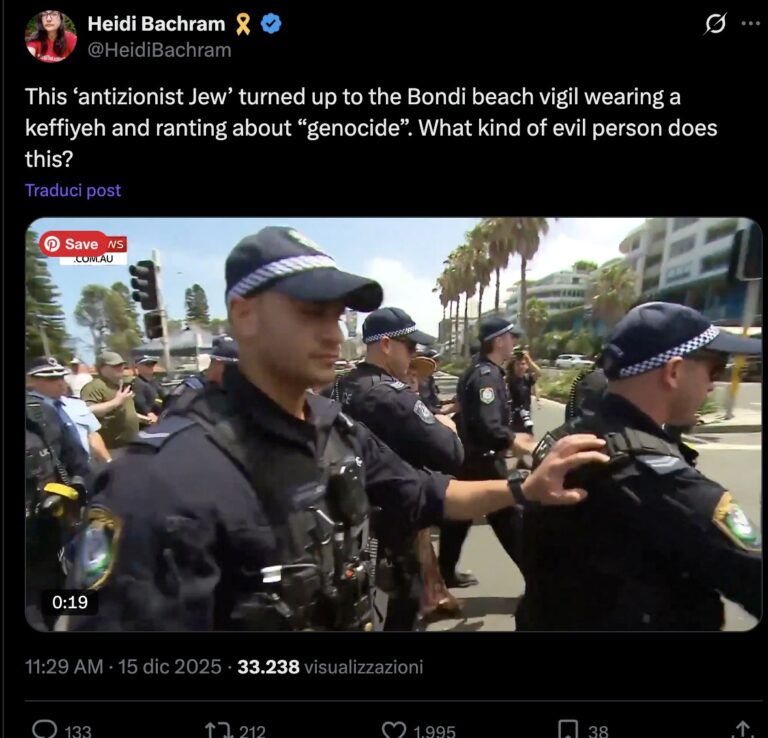Click the 15 dic 2025 date
The image size is (768, 738).
(170, 667)
